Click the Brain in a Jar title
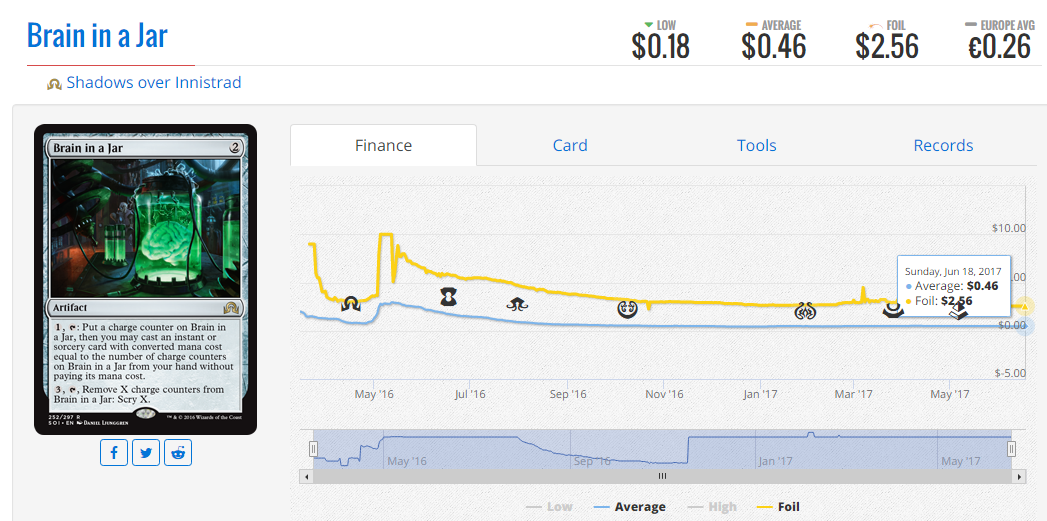 (97, 35)
